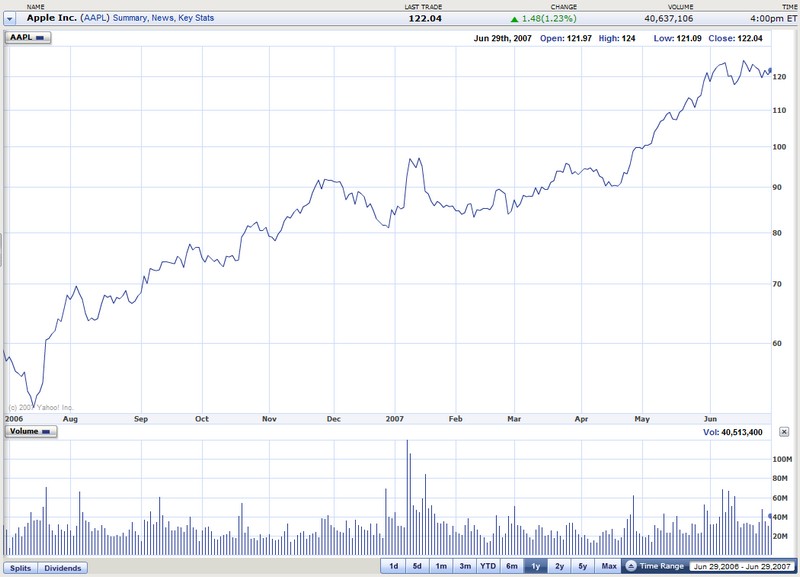Click the Open: 121.97 readout
Viewport: 800px width, 577px height.
[x=566, y=38]
